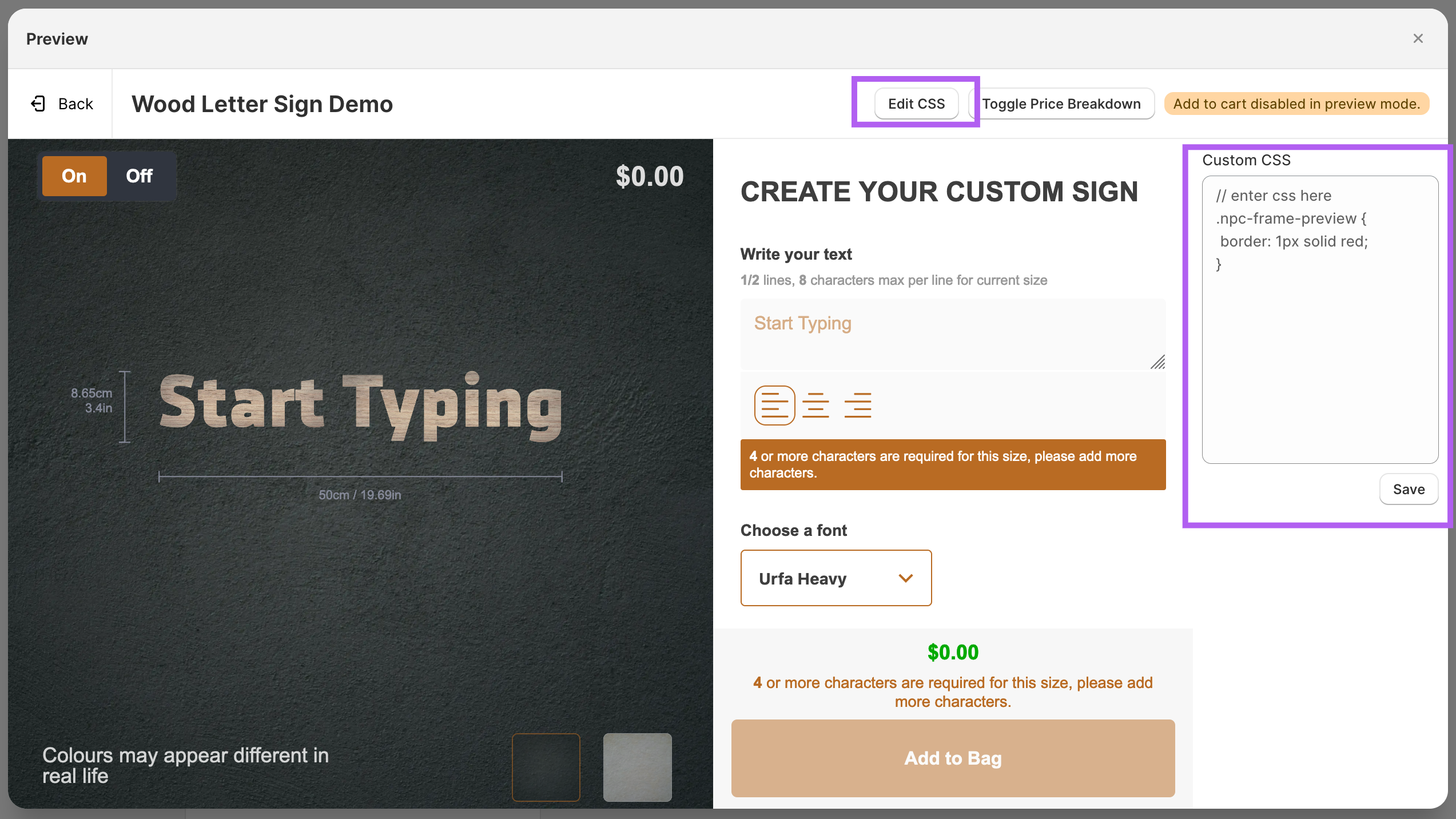Select right text alignment icon
The width and height of the screenshot is (1456, 819).
pyautogui.click(x=858, y=405)
